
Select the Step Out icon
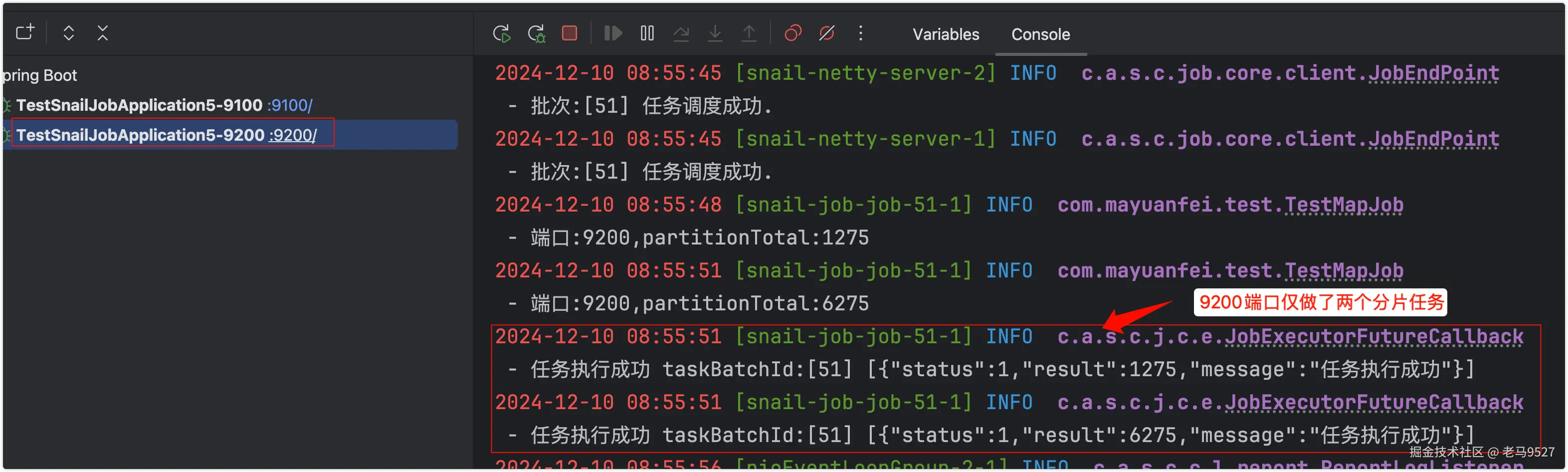pyautogui.click(x=749, y=33)
